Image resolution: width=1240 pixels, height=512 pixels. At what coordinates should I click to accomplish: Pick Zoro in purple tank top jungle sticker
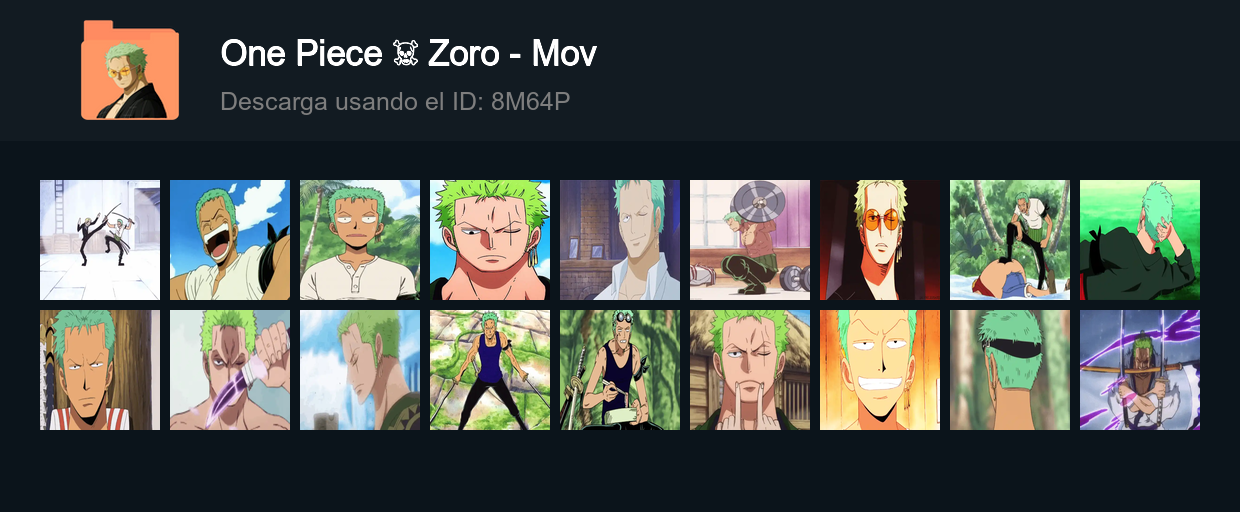(x=490, y=370)
